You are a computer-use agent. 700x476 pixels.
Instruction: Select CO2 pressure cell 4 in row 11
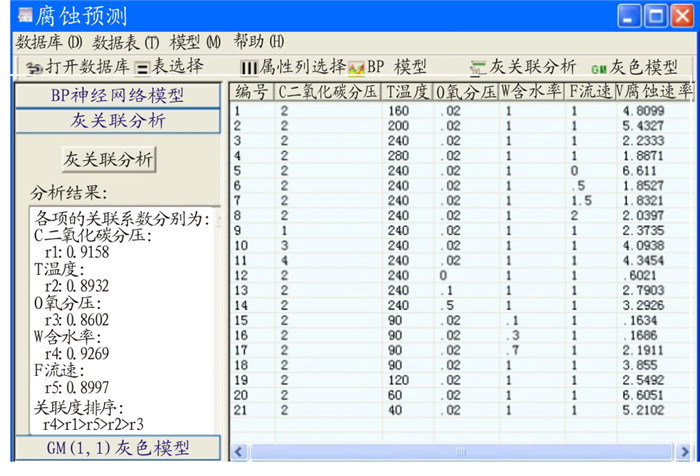pyautogui.click(x=284, y=260)
